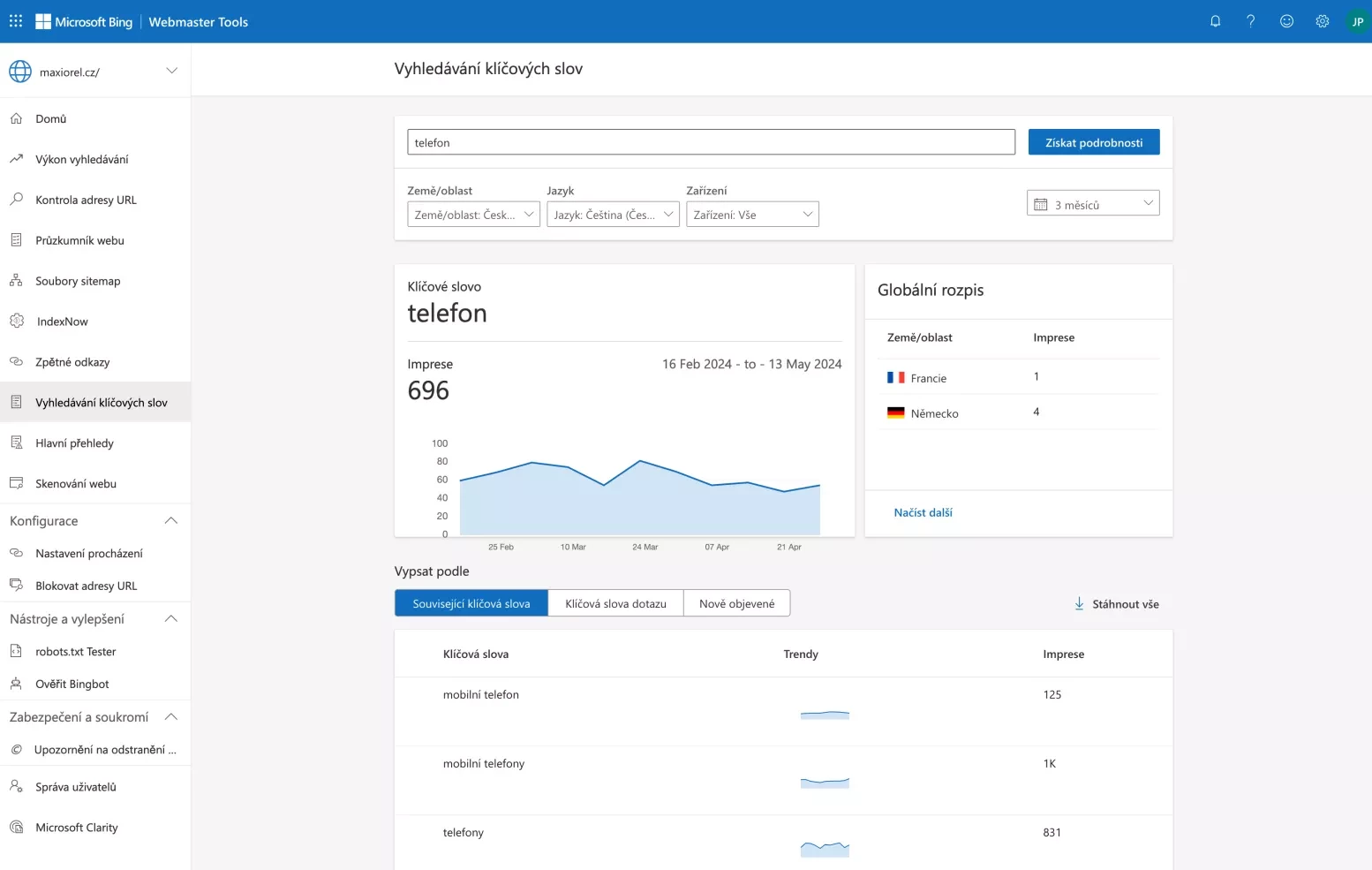The image size is (1372, 870).
Task: Click the impressions area chart
Action: (639, 497)
